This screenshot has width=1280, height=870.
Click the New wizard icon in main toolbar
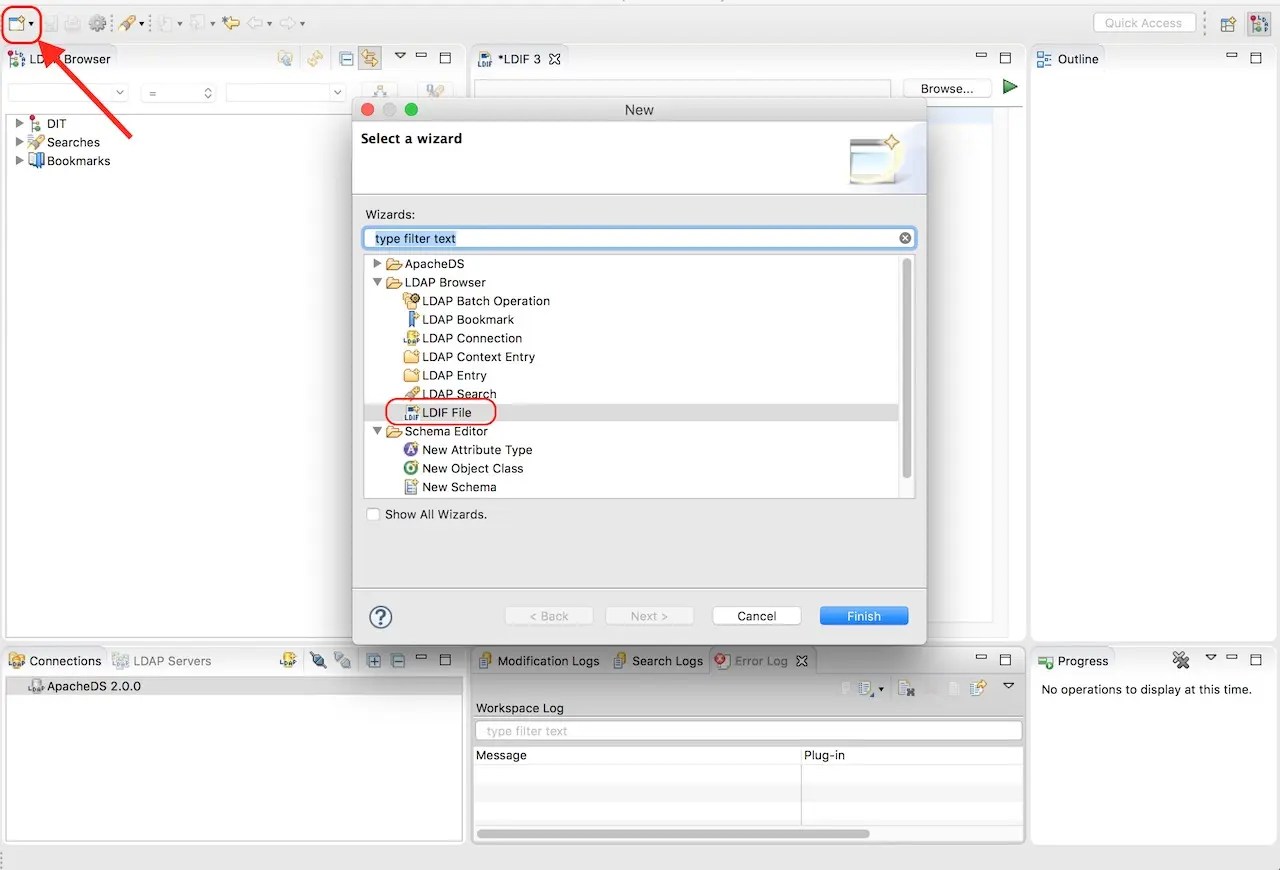pyautogui.click(x=15, y=22)
